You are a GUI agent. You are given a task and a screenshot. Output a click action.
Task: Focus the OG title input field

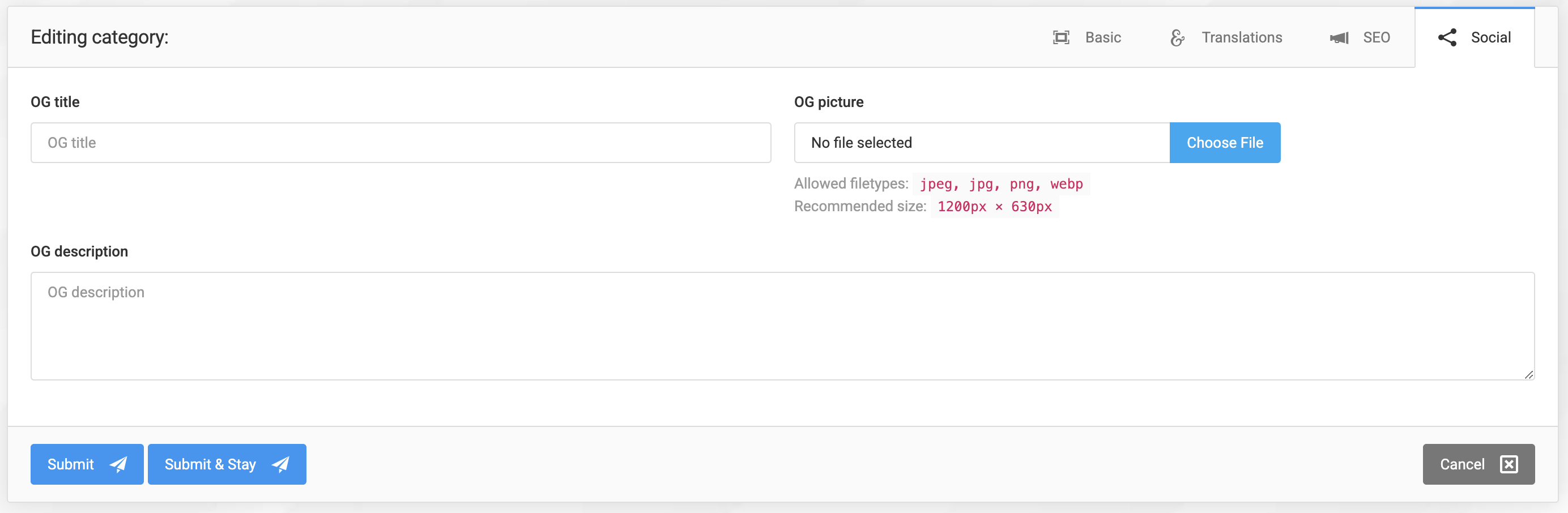coord(400,143)
